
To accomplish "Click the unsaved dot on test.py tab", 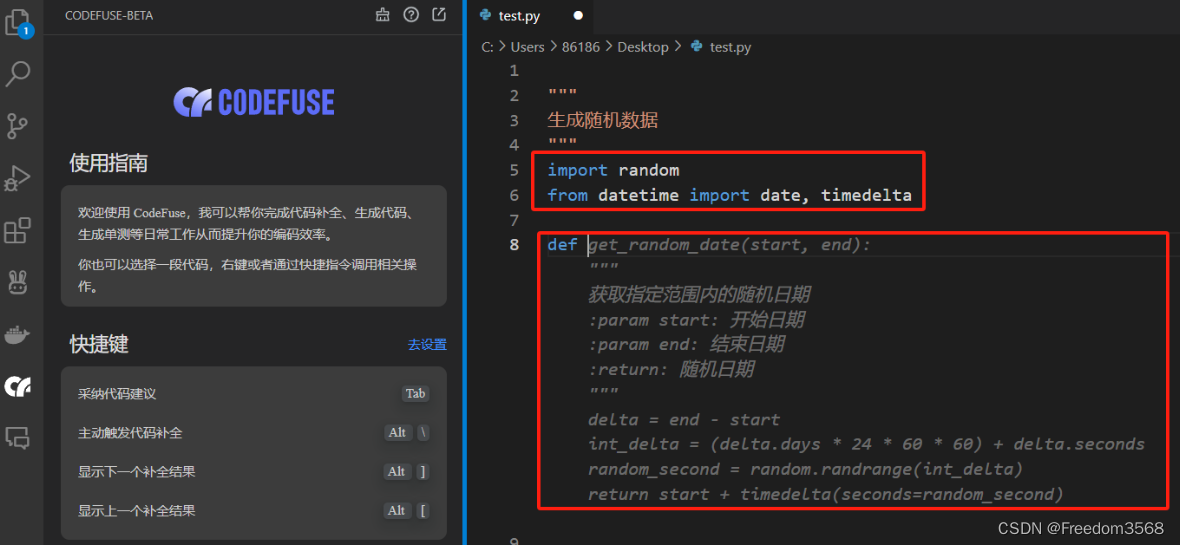I will pyautogui.click(x=578, y=15).
